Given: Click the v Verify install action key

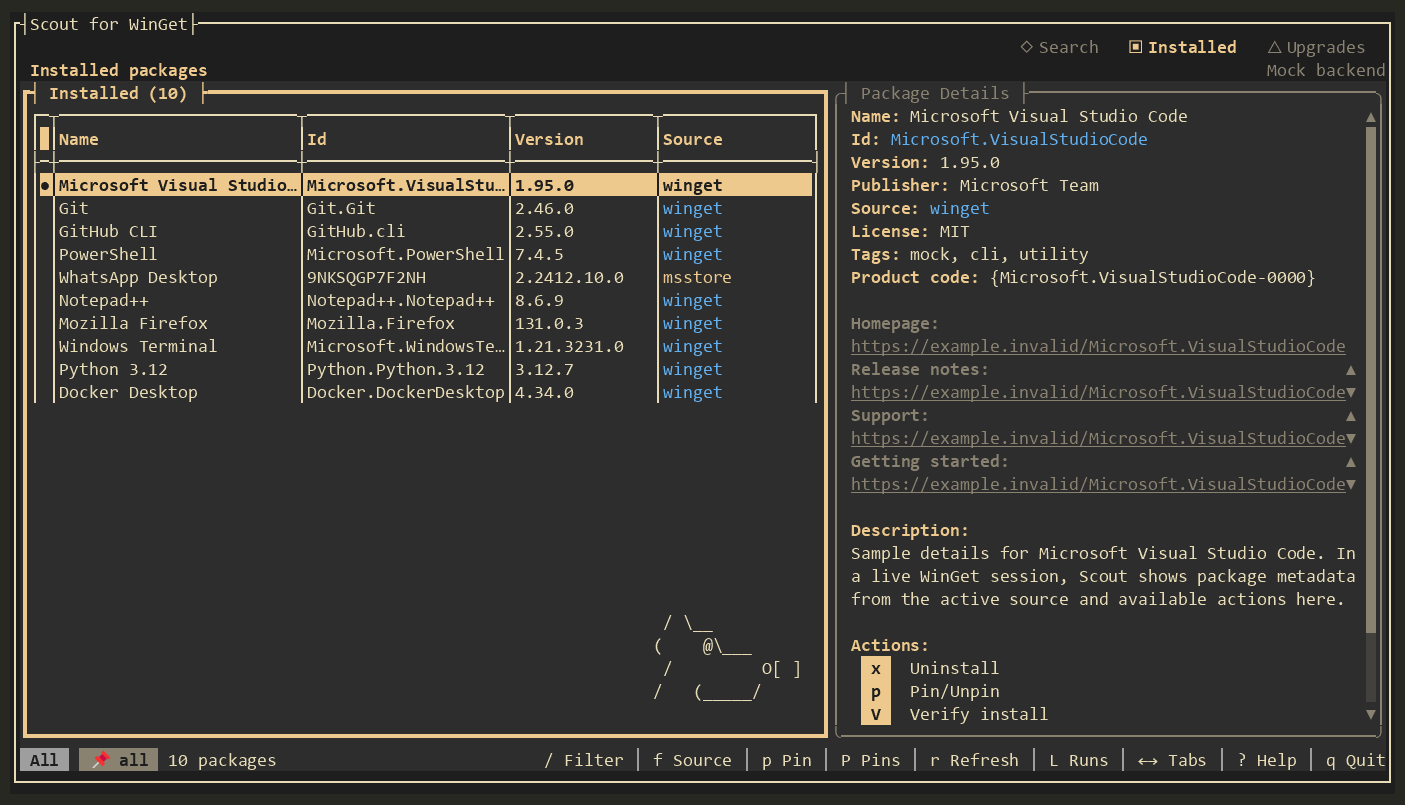Looking at the screenshot, I should coord(876,714).
